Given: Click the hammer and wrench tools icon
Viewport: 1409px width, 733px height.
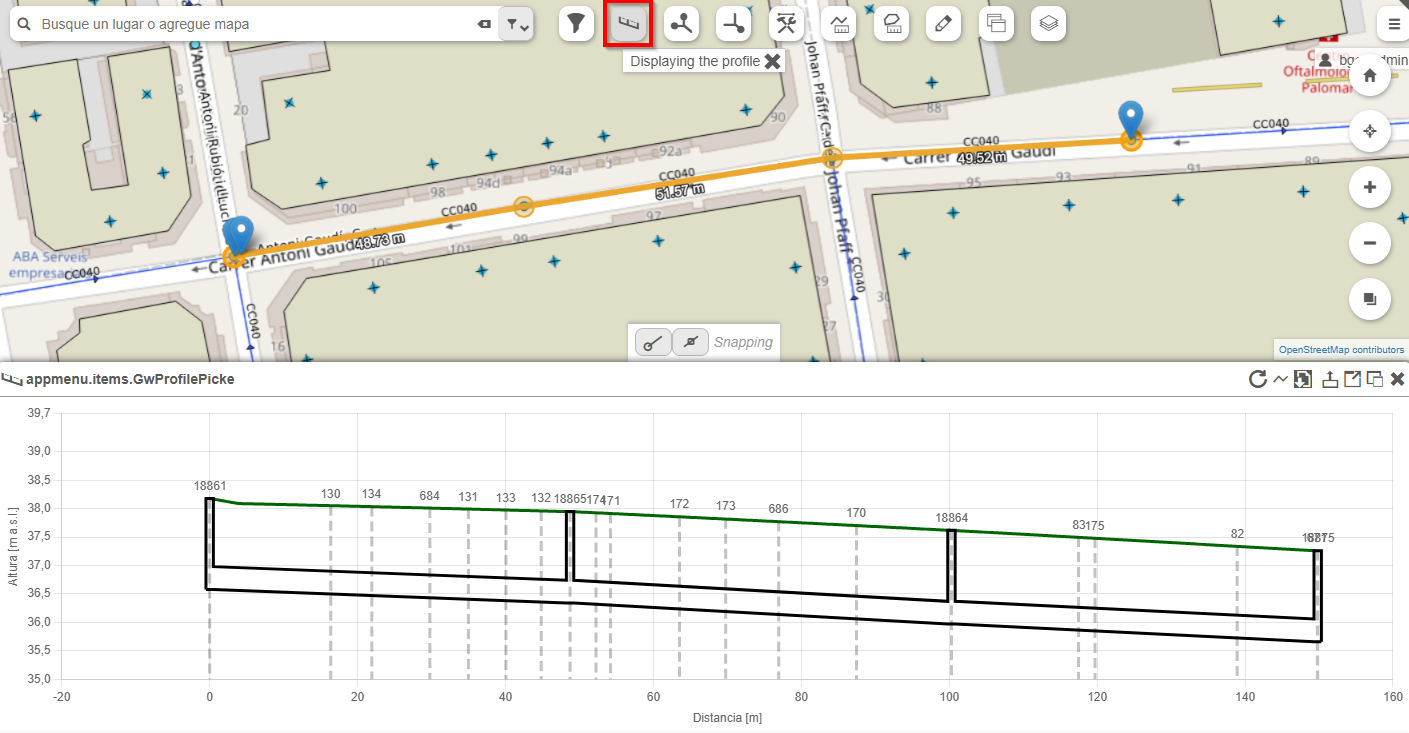Looking at the screenshot, I should pyautogui.click(x=787, y=24).
